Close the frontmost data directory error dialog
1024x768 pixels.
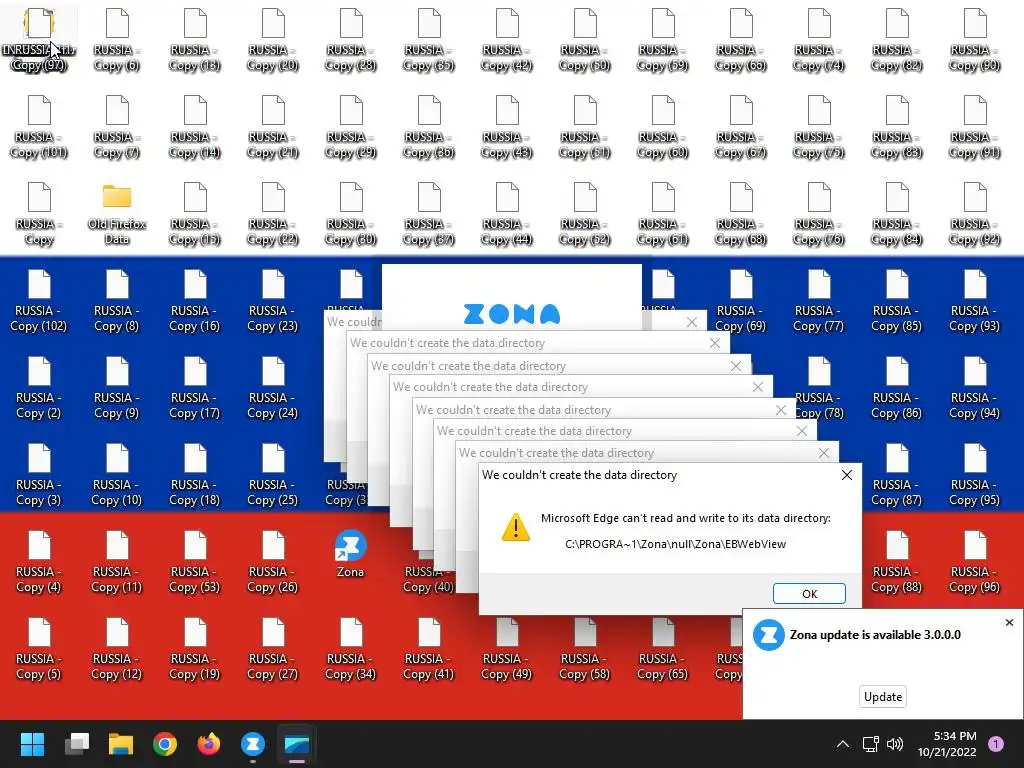pyautogui.click(x=846, y=475)
